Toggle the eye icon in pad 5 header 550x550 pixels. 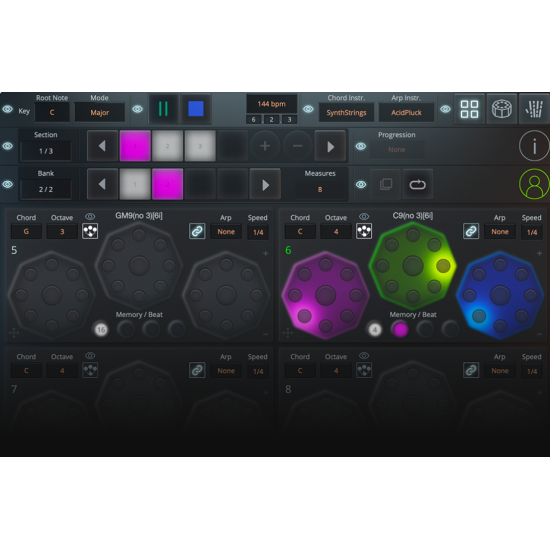click(90, 217)
